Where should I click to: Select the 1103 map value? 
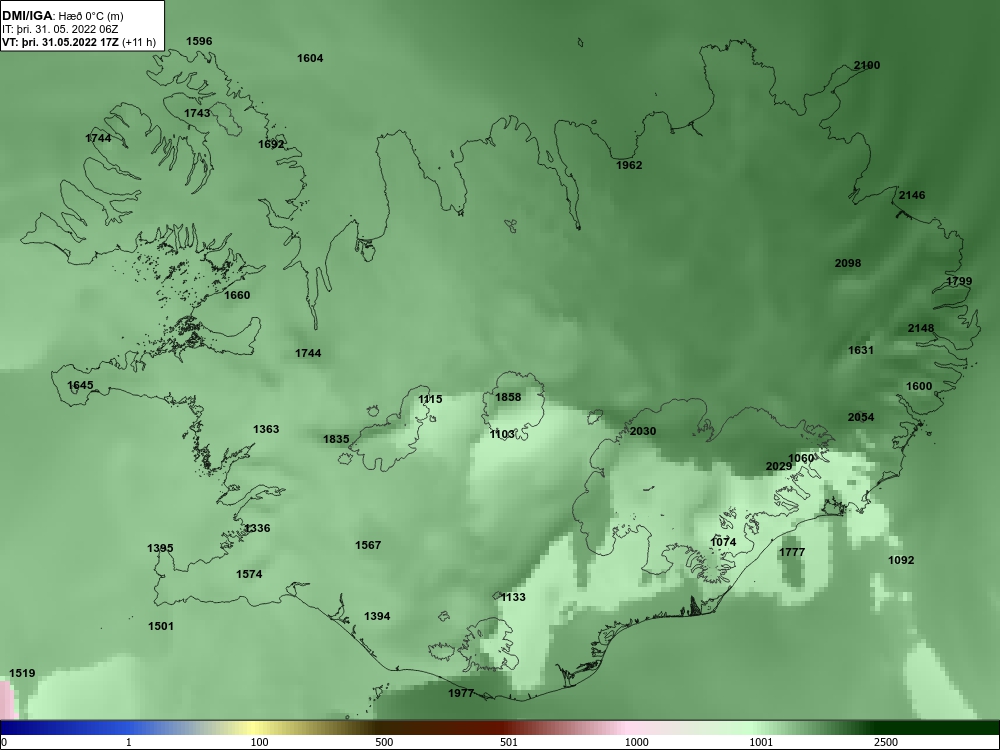pos(502,434)
